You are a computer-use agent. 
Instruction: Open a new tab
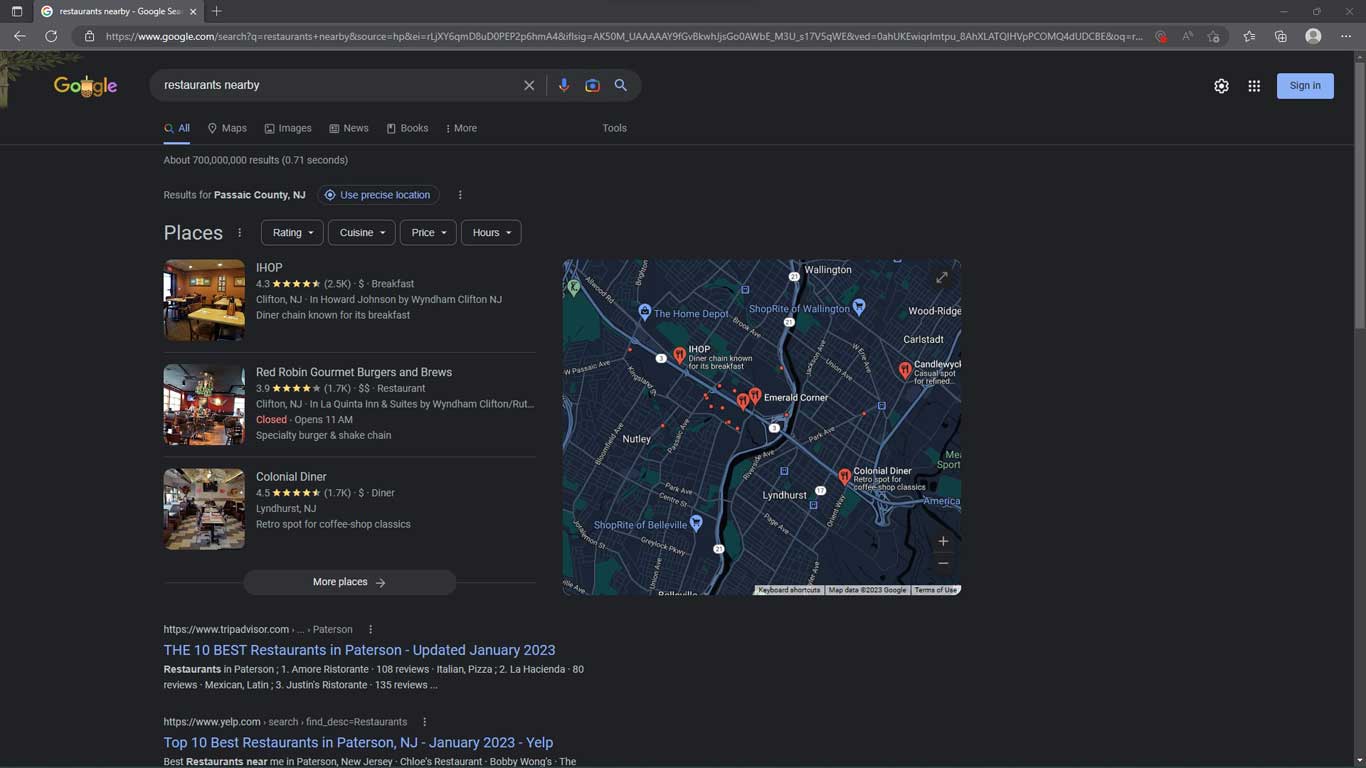point(217,11)
